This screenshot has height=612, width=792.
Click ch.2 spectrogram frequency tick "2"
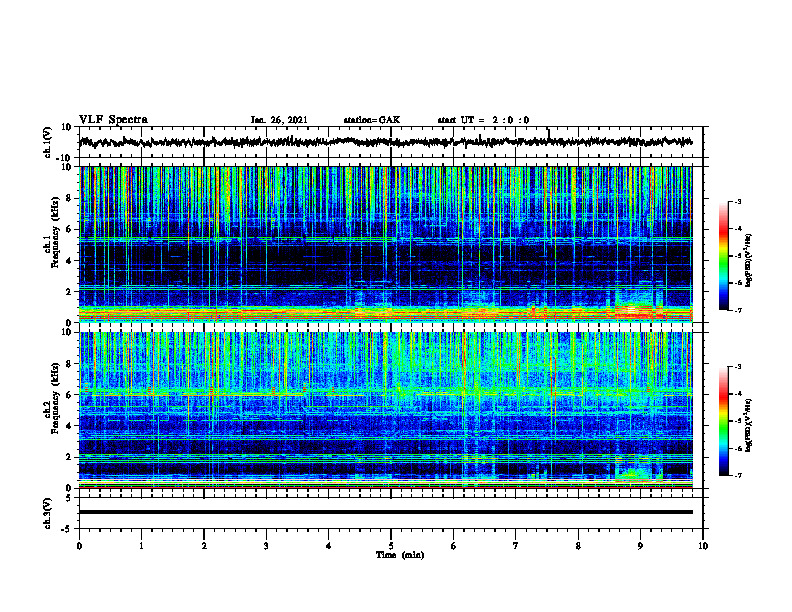click(69, 457)
